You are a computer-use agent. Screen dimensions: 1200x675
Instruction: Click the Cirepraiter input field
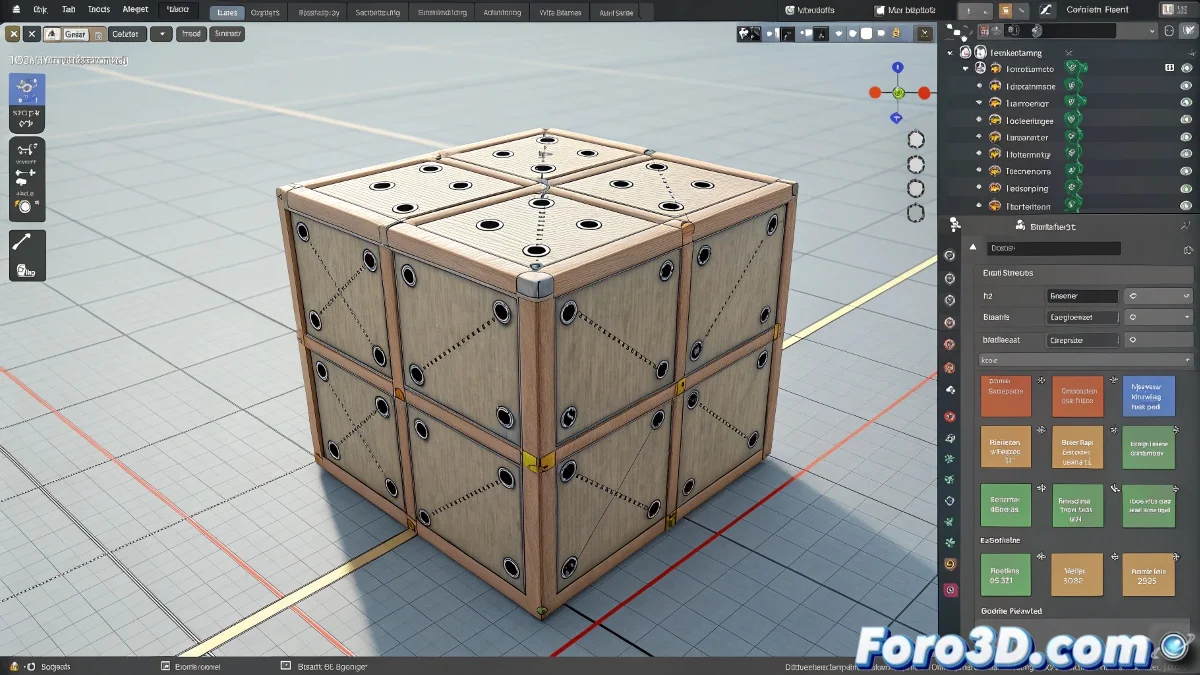(1082, 340)
